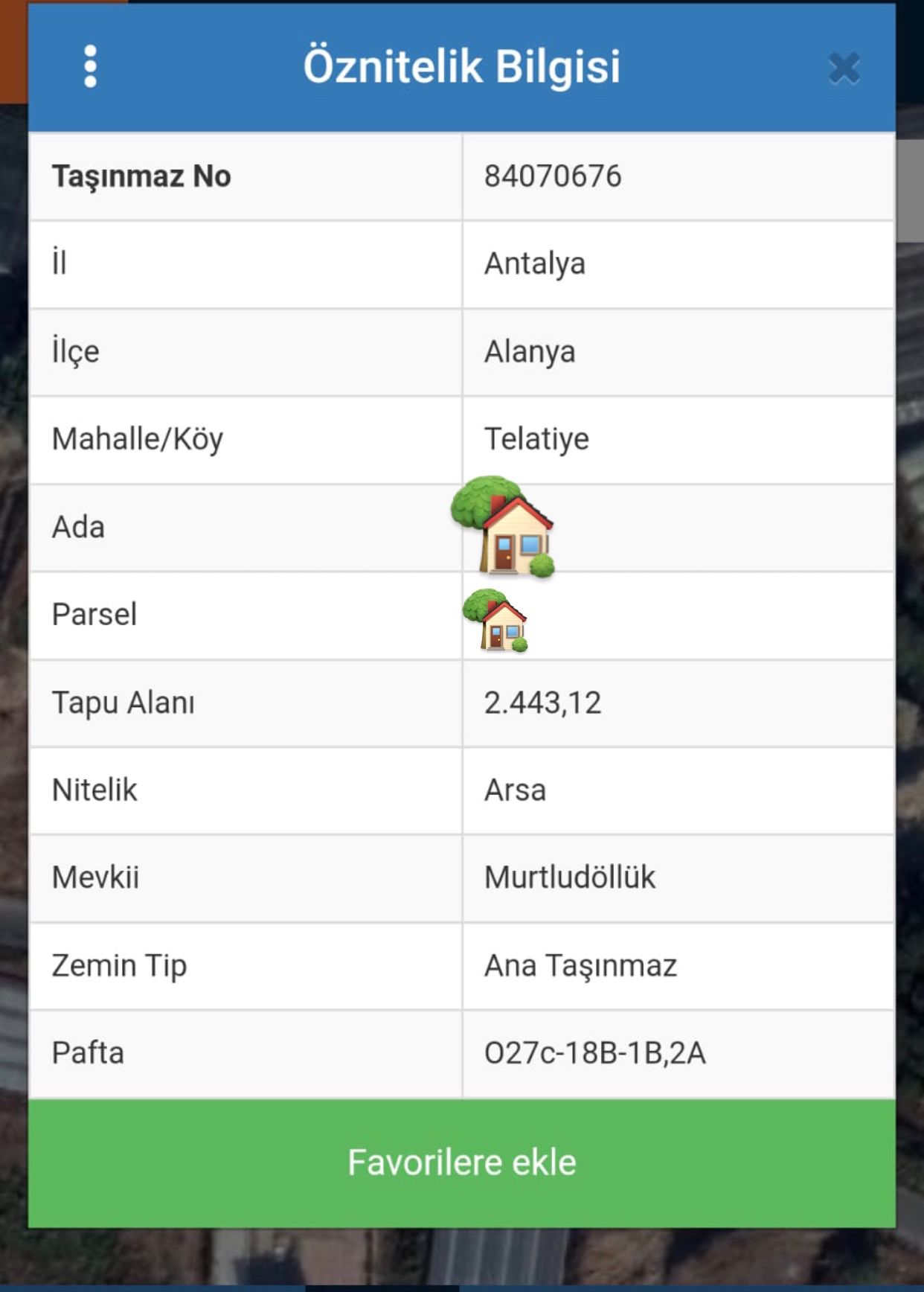Click the Öznitelik Bilgisi header title

[461, 67]
